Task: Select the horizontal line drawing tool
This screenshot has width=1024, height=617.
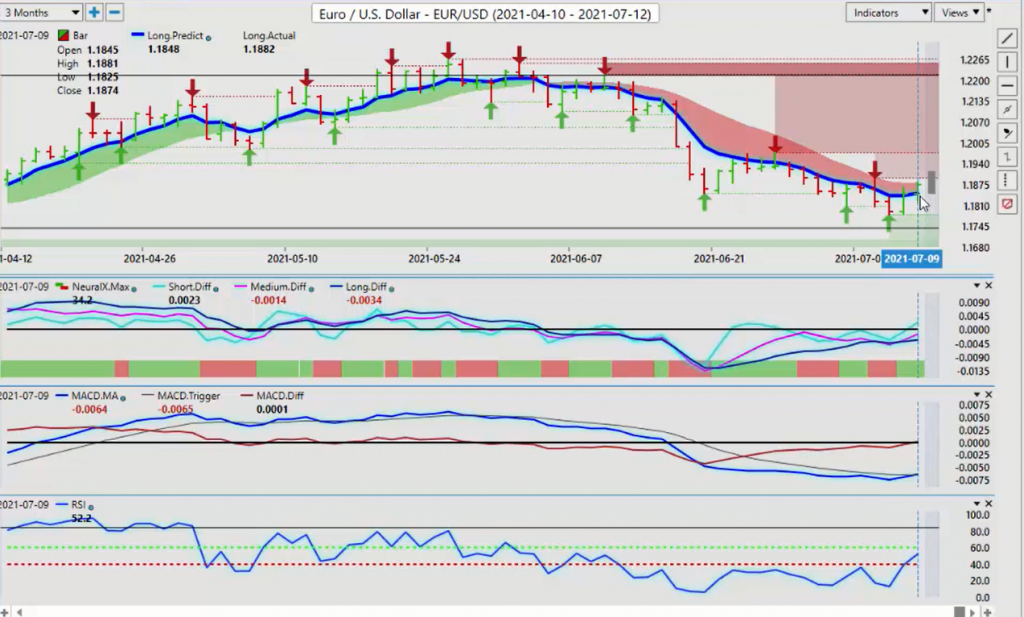Action: click(x=1008, y=86)
